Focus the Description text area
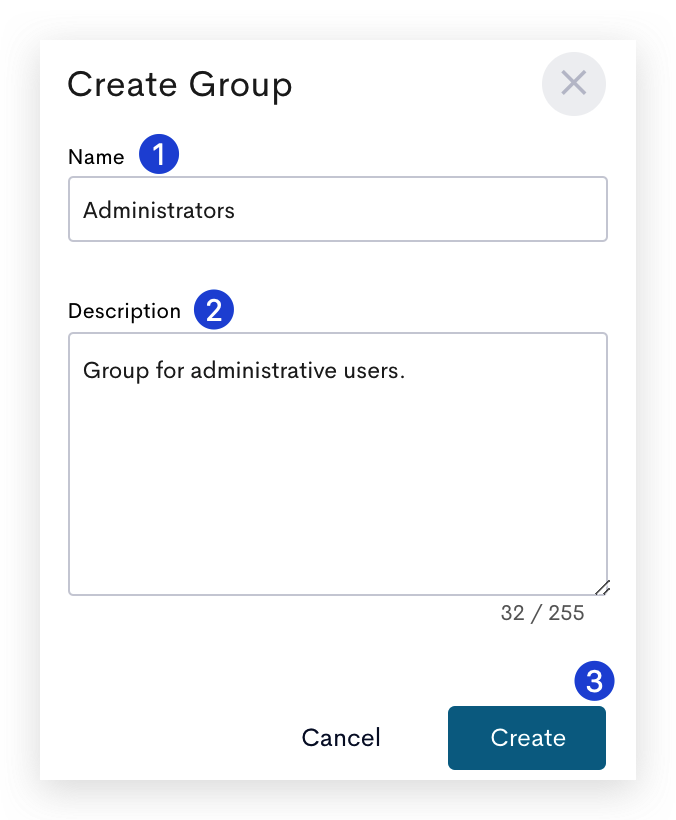This screenshot has height=820, width=676. pyautogui.click(x=338, y=464)
